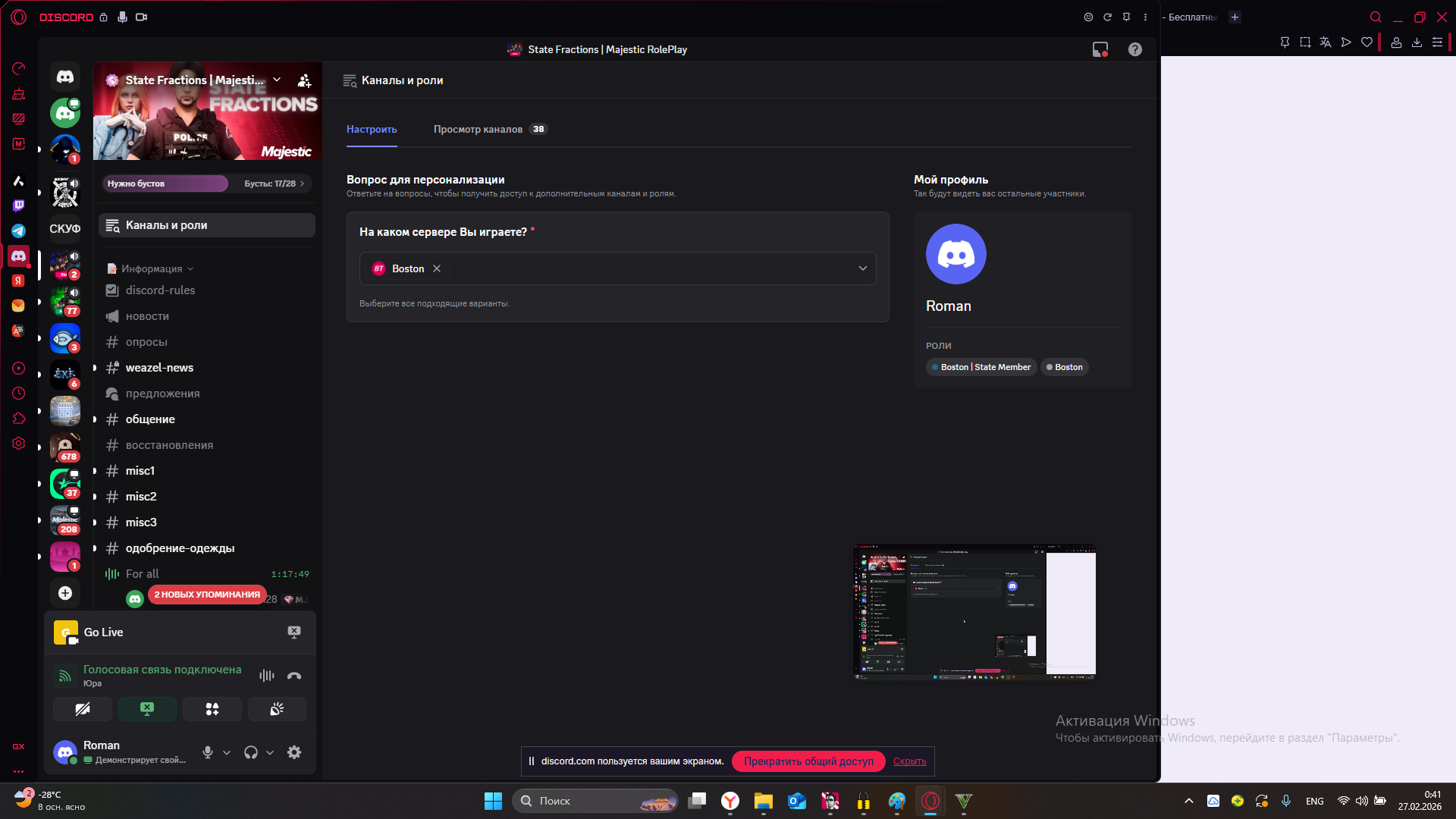
Task: Expand the server selection dropdown arrow
Action: click(862, 268)
